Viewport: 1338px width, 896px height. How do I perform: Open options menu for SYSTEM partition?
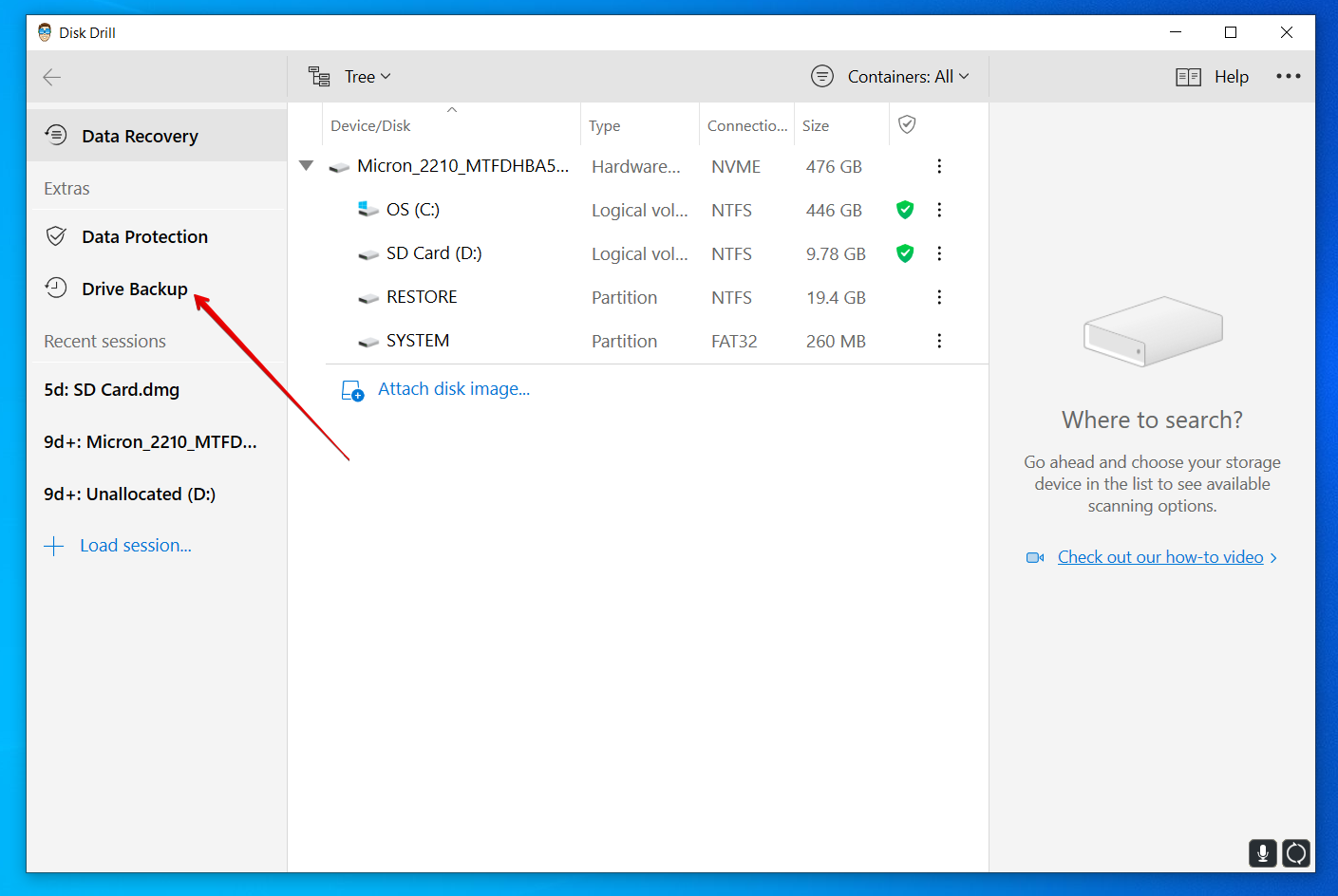[x=939, y=341]
